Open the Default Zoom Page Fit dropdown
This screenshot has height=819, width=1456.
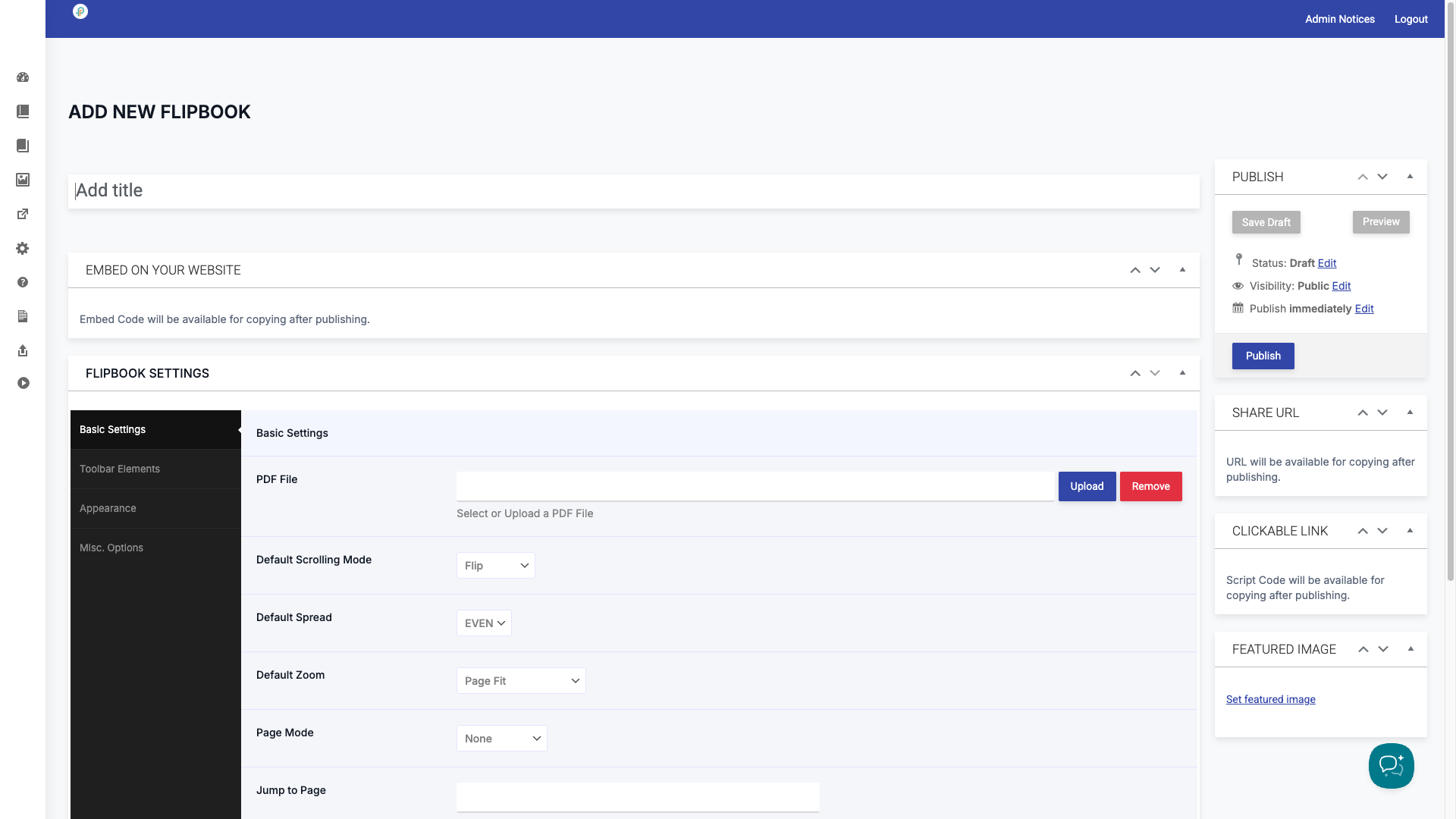point(521,681)
